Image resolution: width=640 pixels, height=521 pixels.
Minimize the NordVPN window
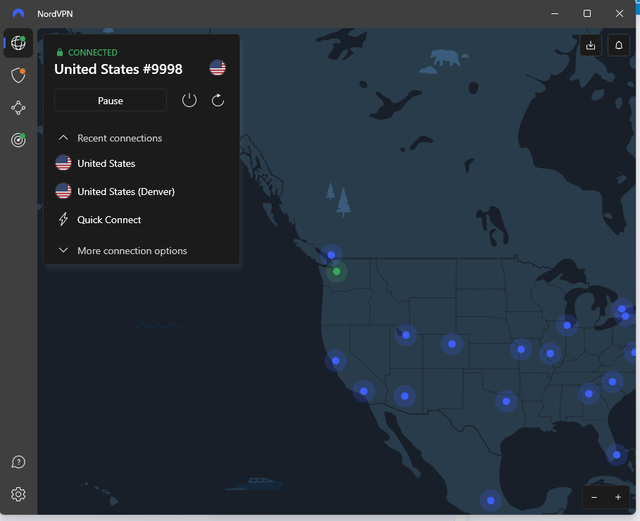click(x=555, y=13)
